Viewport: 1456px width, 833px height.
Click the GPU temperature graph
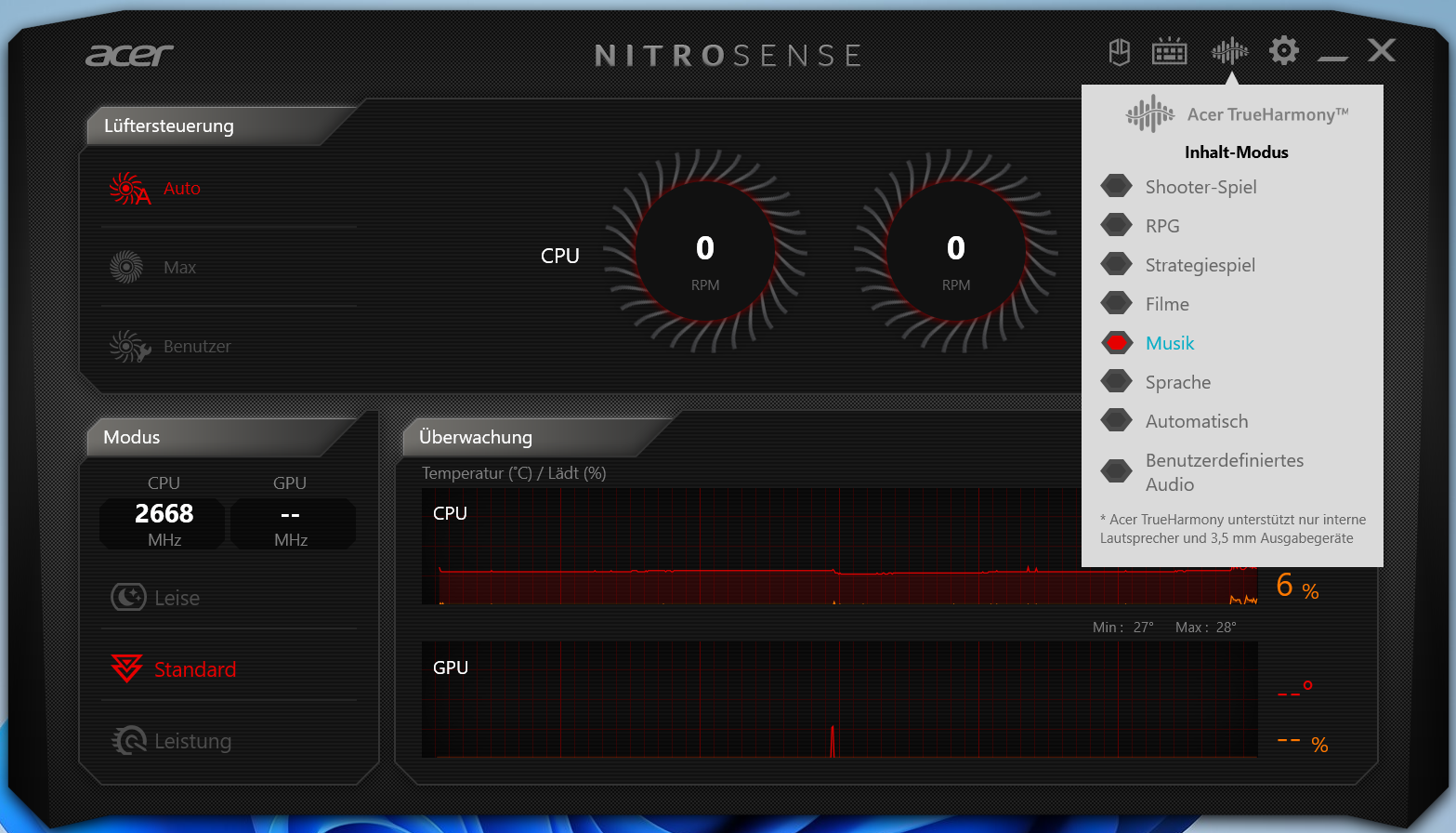(840, 699)
